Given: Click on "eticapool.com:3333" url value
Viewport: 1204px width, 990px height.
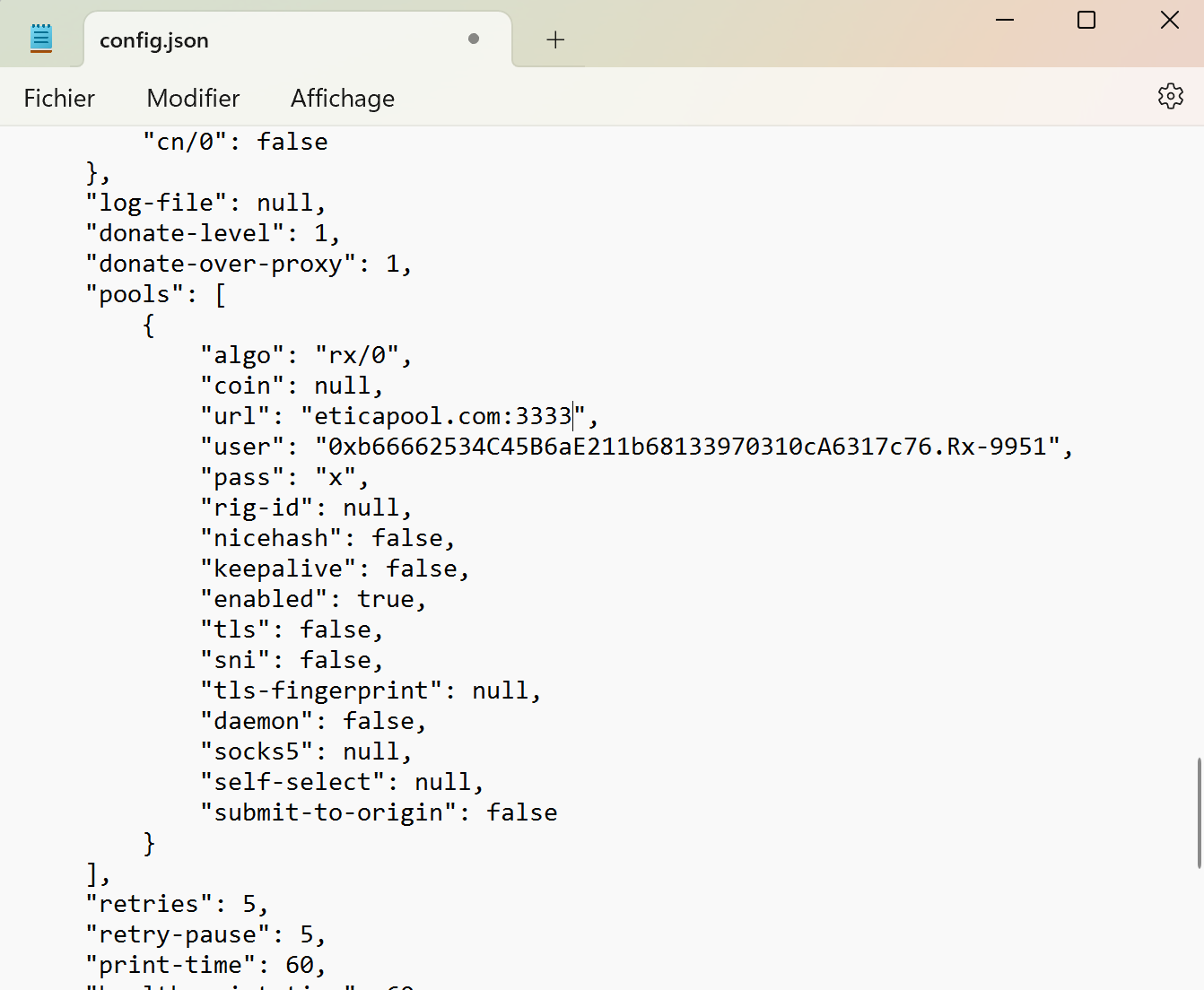Looking at the screenshot, I should 443,416.
